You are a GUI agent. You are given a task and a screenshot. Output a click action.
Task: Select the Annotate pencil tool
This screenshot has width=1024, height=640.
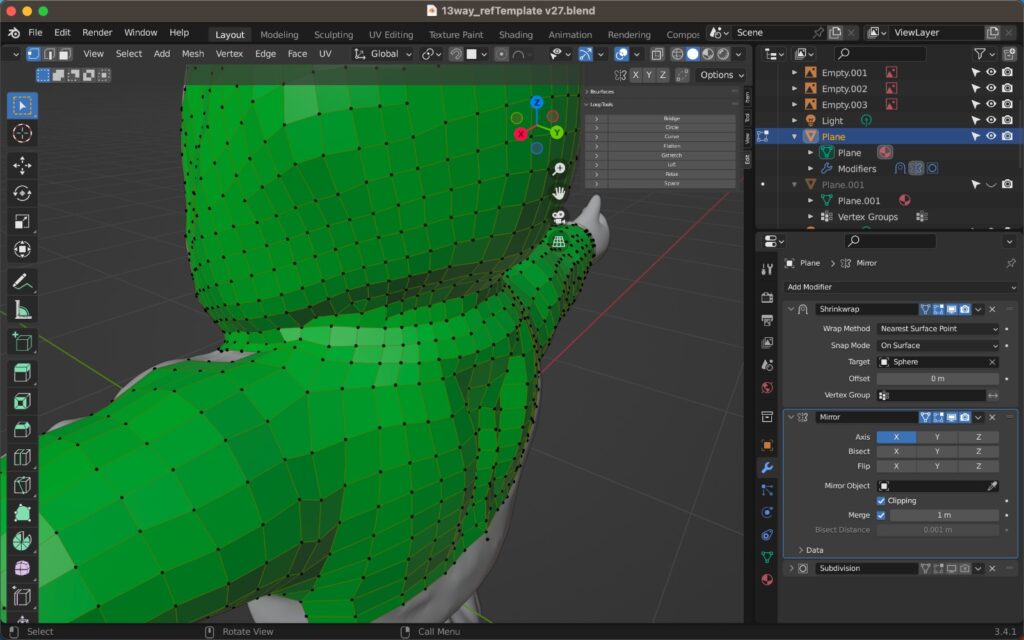(x=22, y=282)
